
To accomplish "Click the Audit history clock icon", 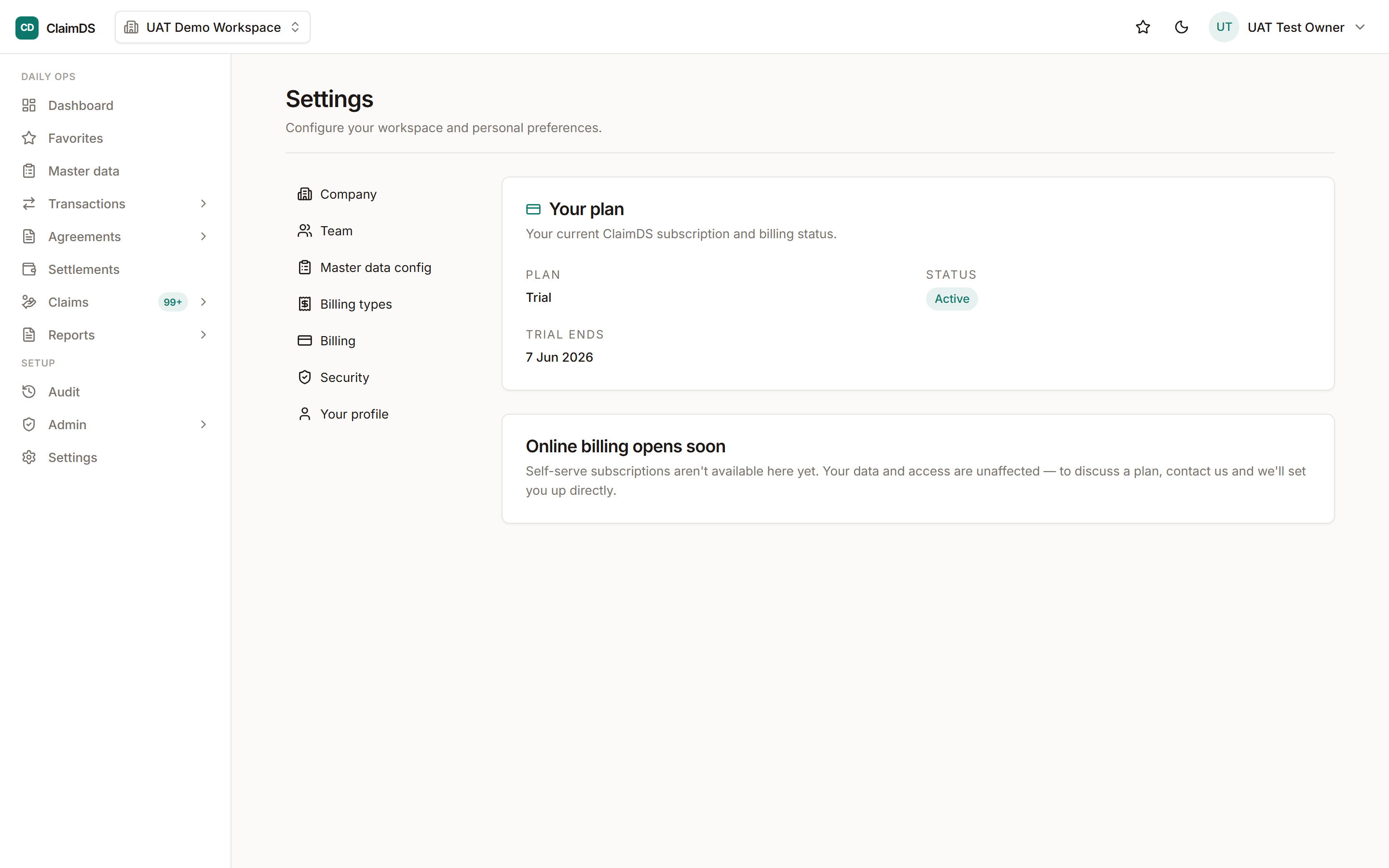I will tap(29, 392).
